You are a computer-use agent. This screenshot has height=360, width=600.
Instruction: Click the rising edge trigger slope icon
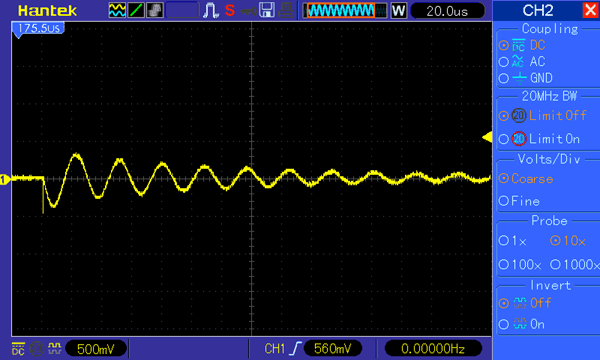click(x=296, y=349)
